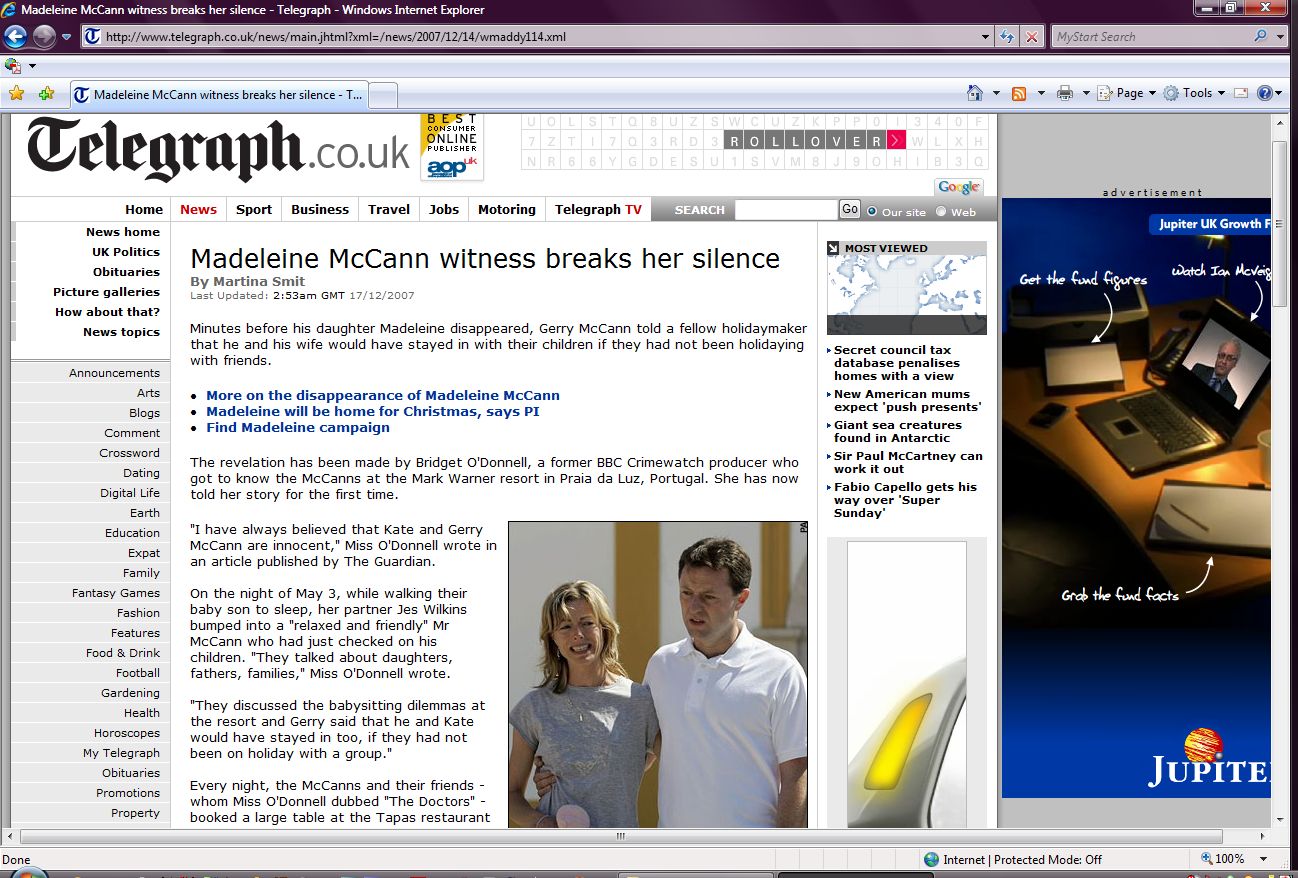The image size is (1298, 878).
Task: Select the 'Web' search radio button
Action: click(941, 211)
